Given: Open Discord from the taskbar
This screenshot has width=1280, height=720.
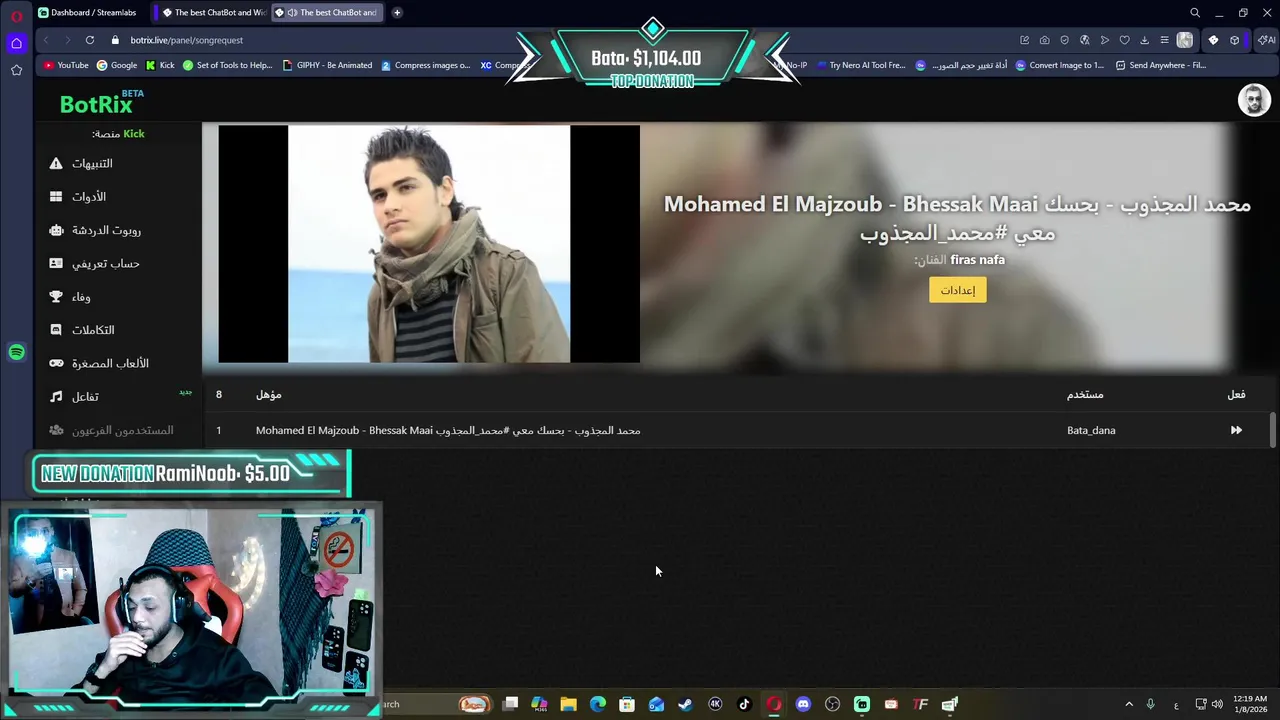Looking at the screenshot, I should pos(803,704).
